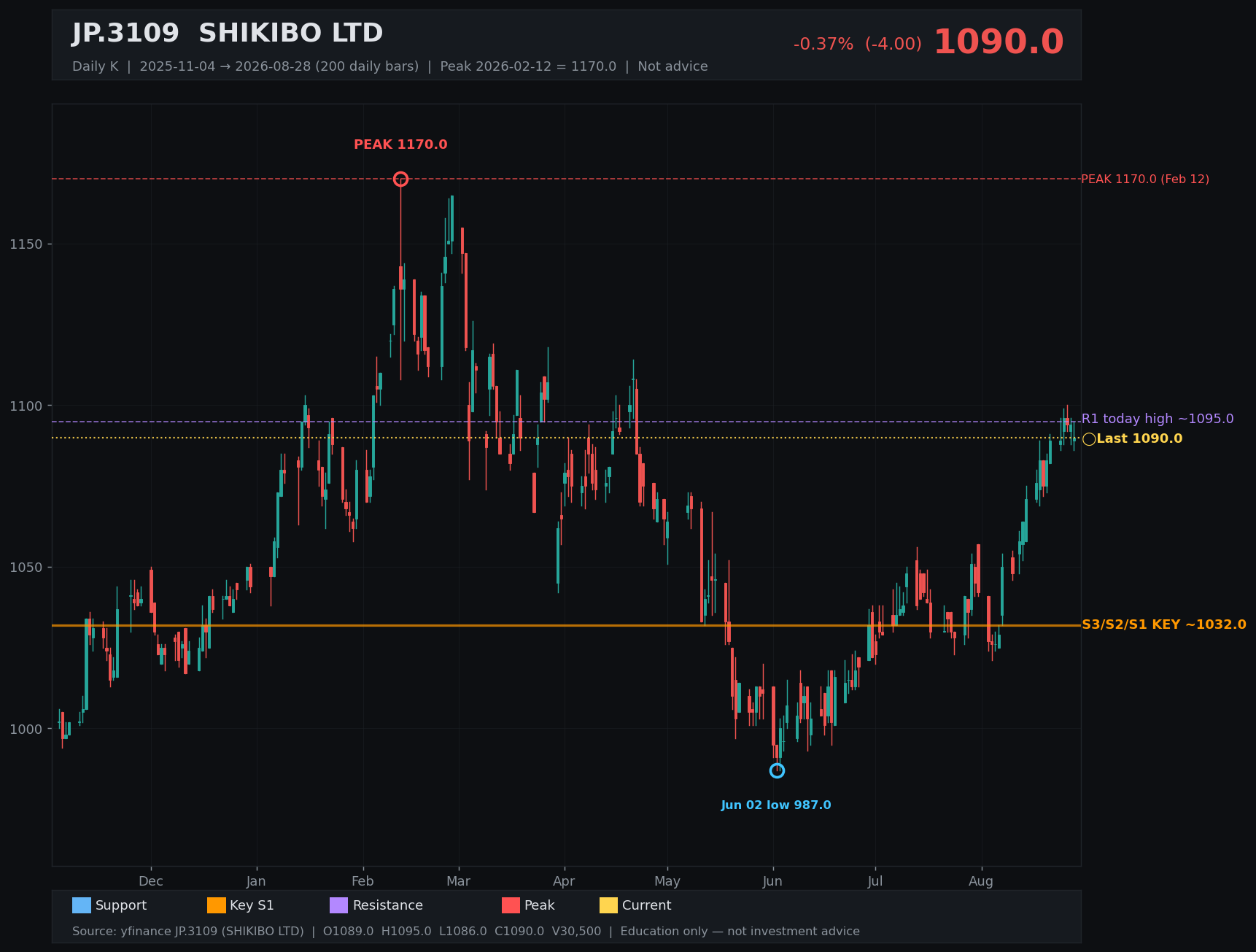Select the "Last 1090.0" label
Screen dimensions: 1256x952
[x=1139, y=438]
